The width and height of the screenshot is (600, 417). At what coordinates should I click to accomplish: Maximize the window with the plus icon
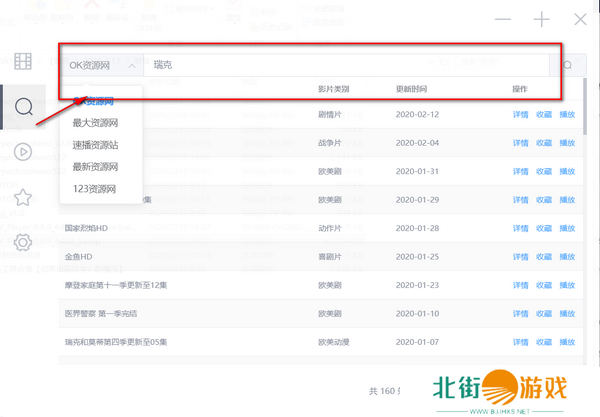click(x=542, y=19)
